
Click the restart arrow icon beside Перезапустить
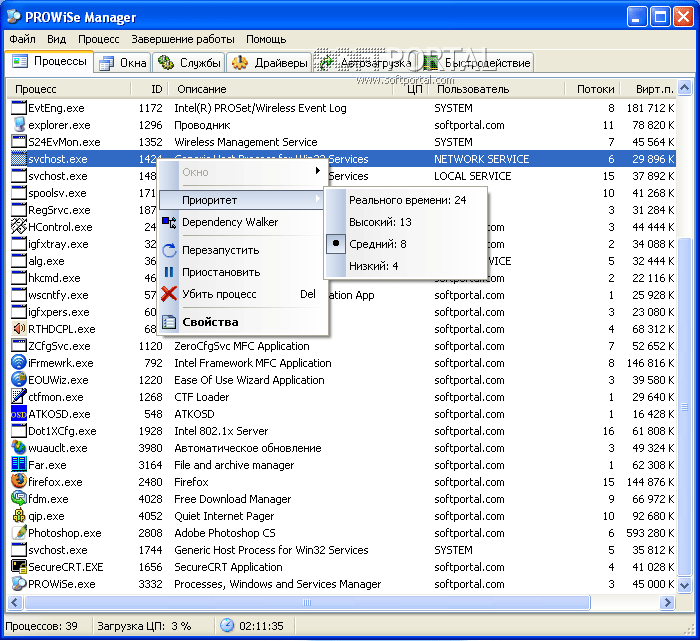169,250
